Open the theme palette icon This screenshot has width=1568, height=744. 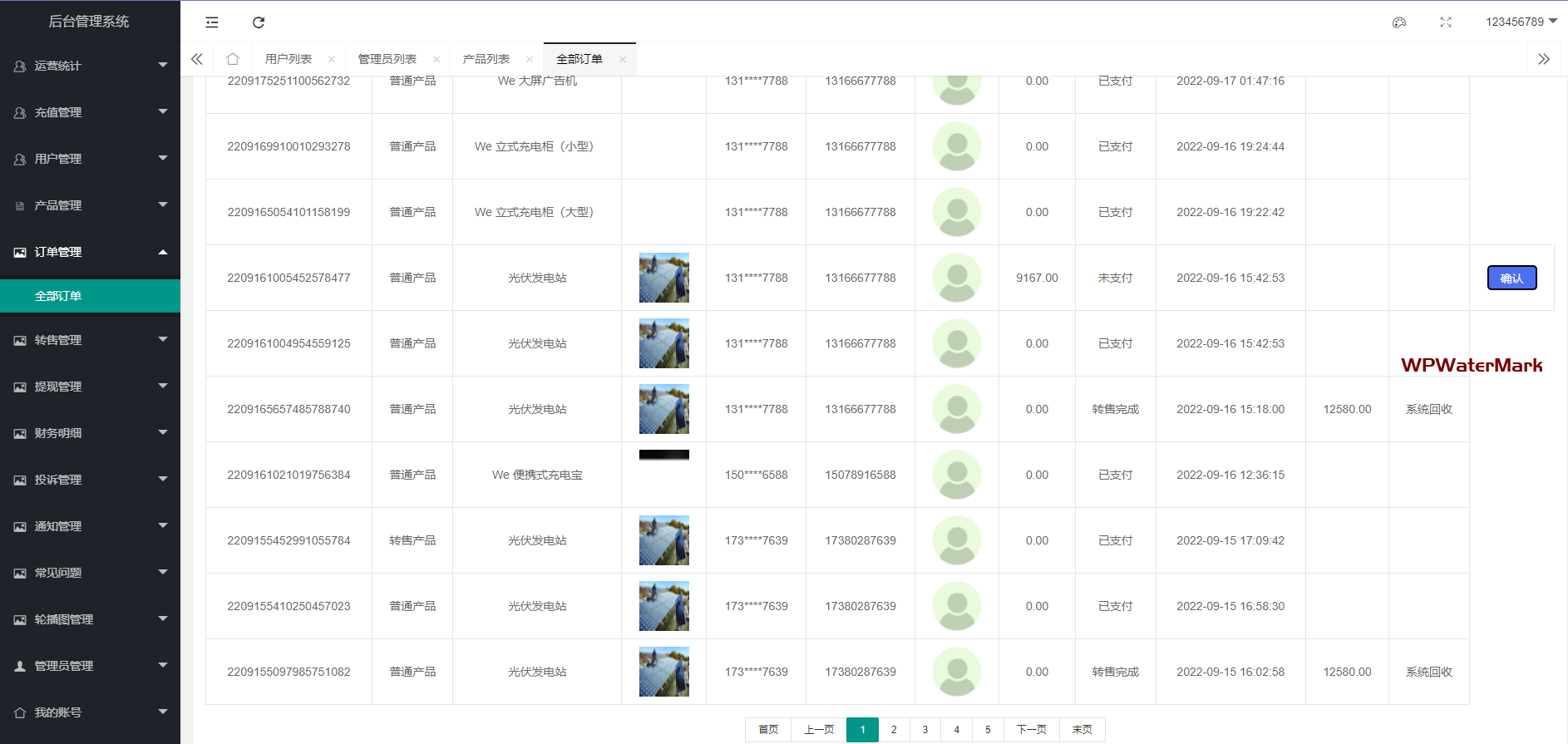click(x=1399, y=22)
